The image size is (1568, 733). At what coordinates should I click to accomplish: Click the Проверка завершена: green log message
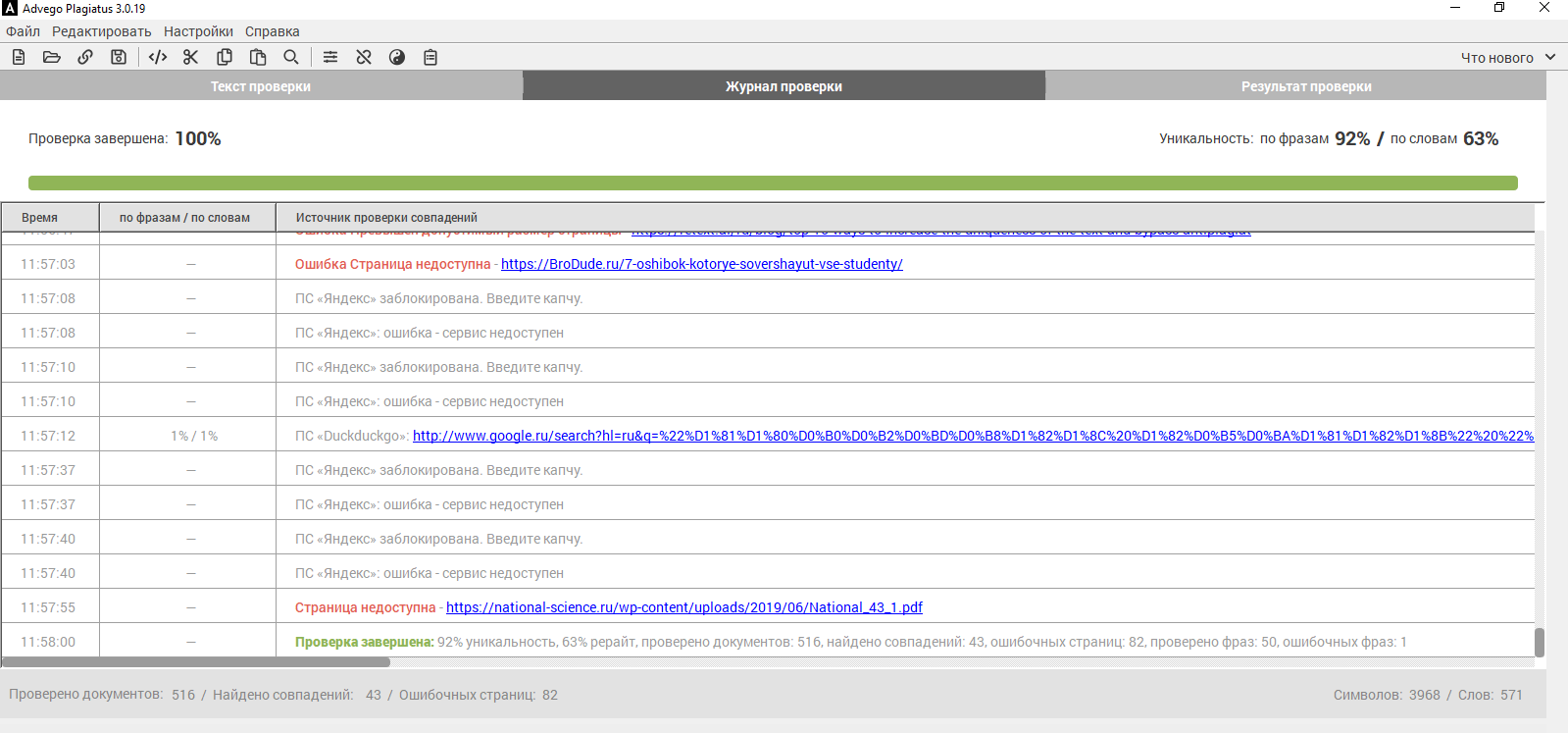(364, 642)
